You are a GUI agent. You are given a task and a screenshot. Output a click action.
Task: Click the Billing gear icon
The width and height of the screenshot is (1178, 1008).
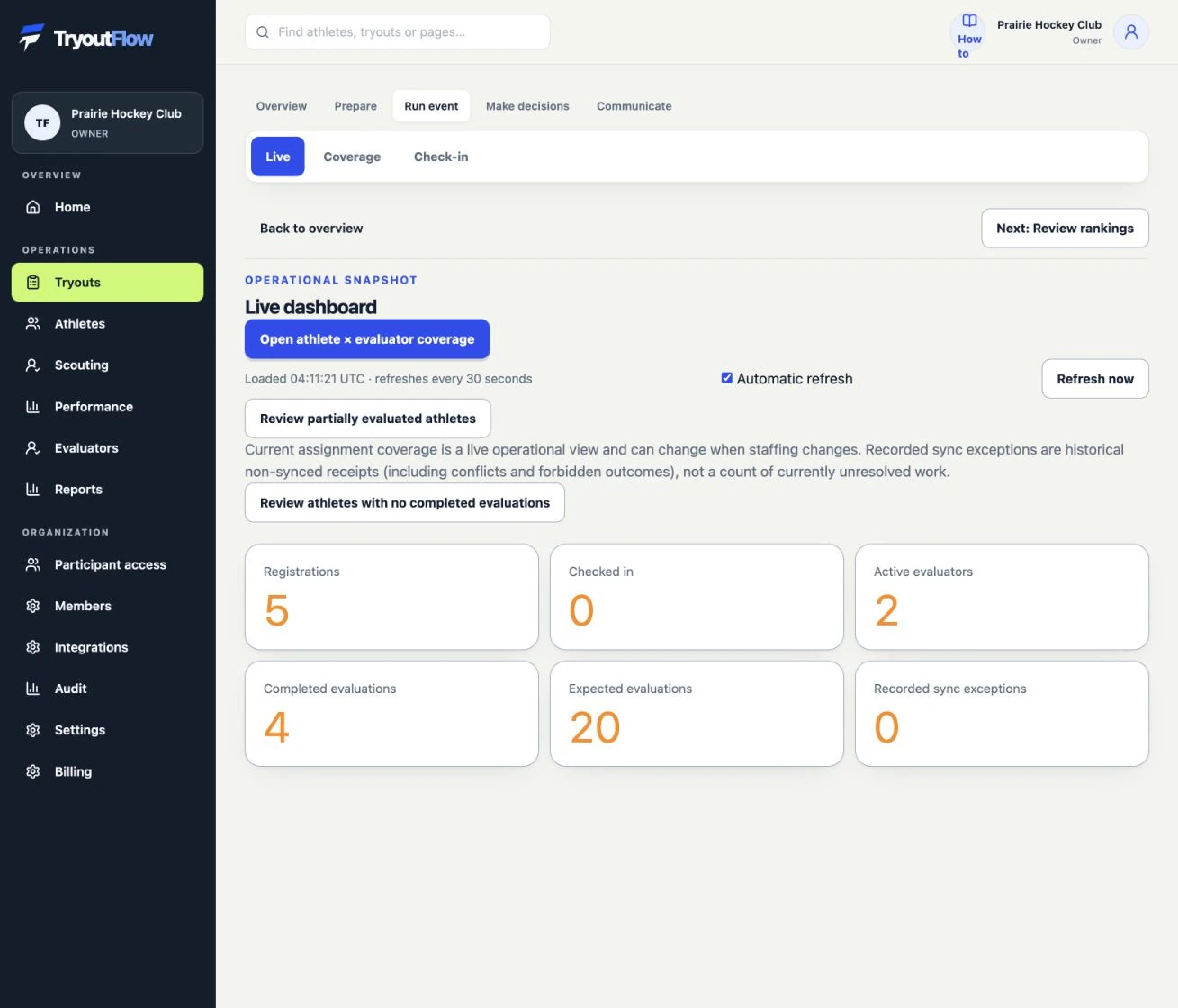(x=33, y=772)
